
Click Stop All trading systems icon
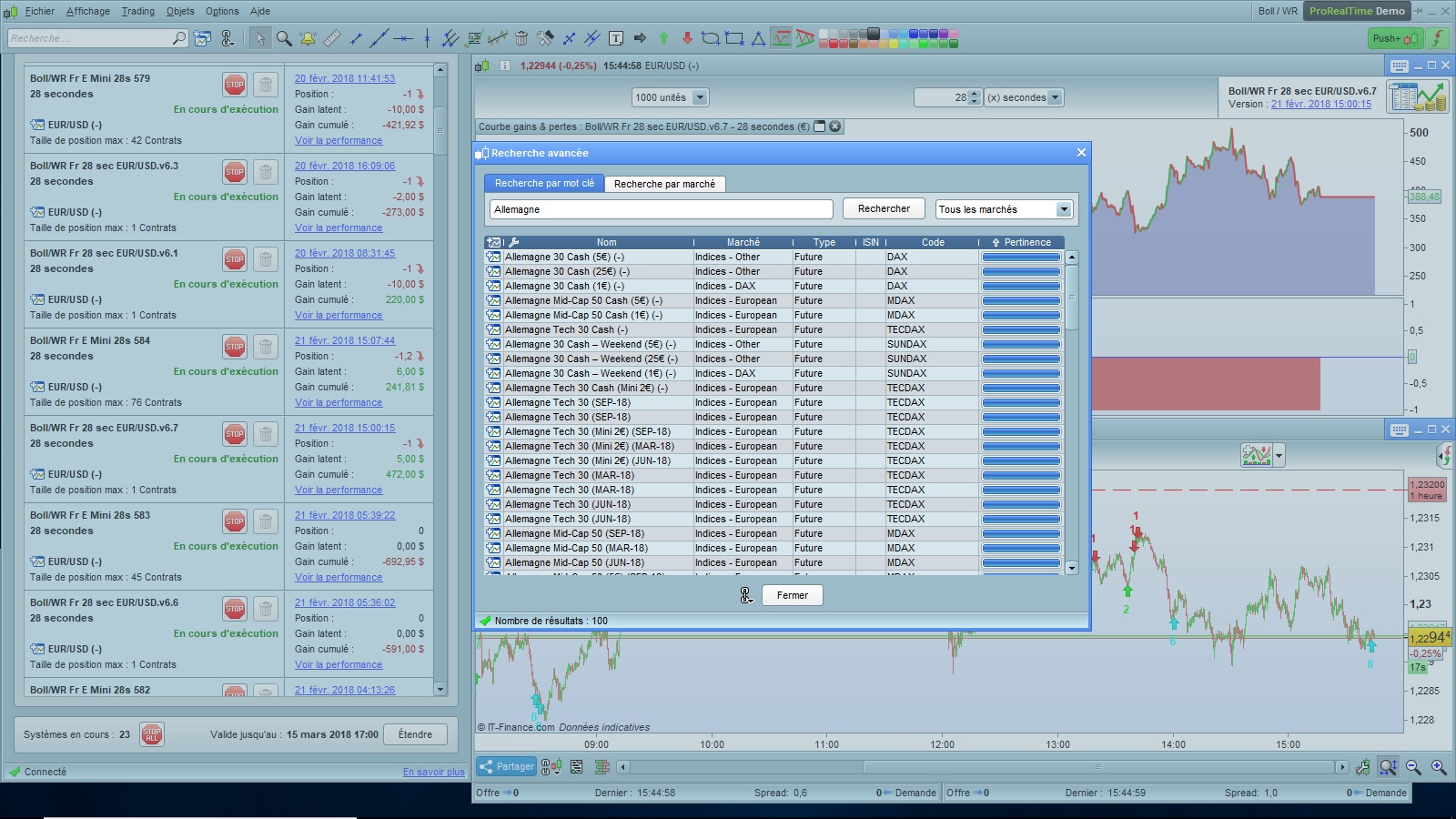152,734
